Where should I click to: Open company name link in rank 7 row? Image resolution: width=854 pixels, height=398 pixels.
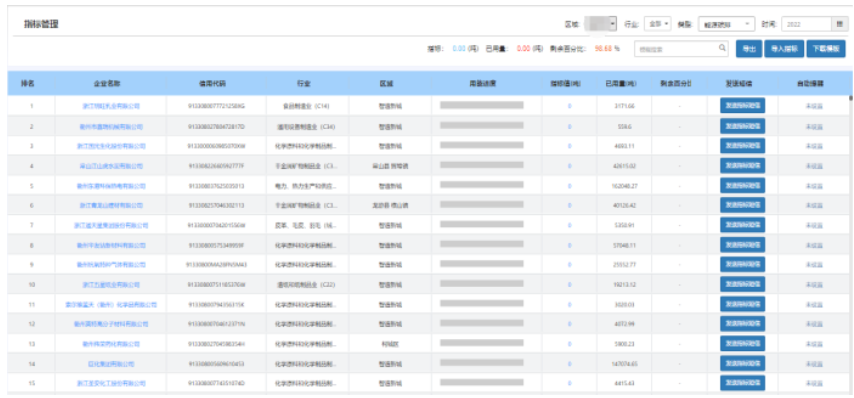coord(111,225)
